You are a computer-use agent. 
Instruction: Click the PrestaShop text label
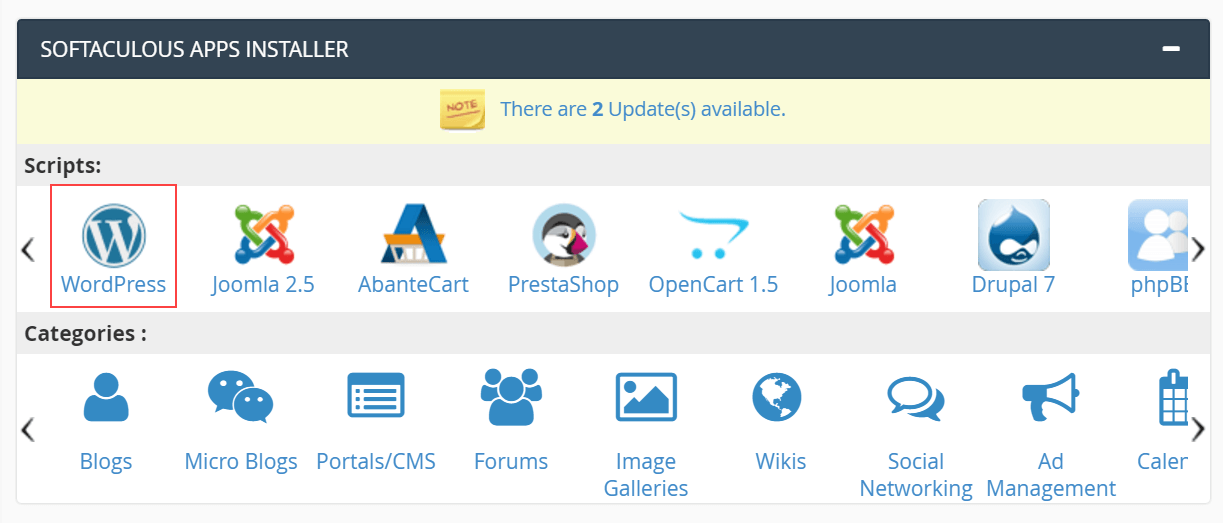563,285
